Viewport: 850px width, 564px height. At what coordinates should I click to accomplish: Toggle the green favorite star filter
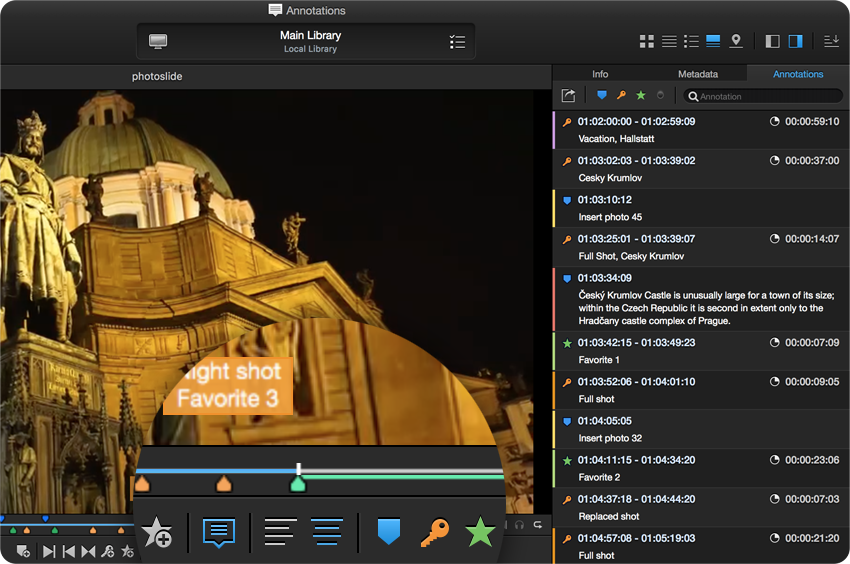[x=641, y=95]
